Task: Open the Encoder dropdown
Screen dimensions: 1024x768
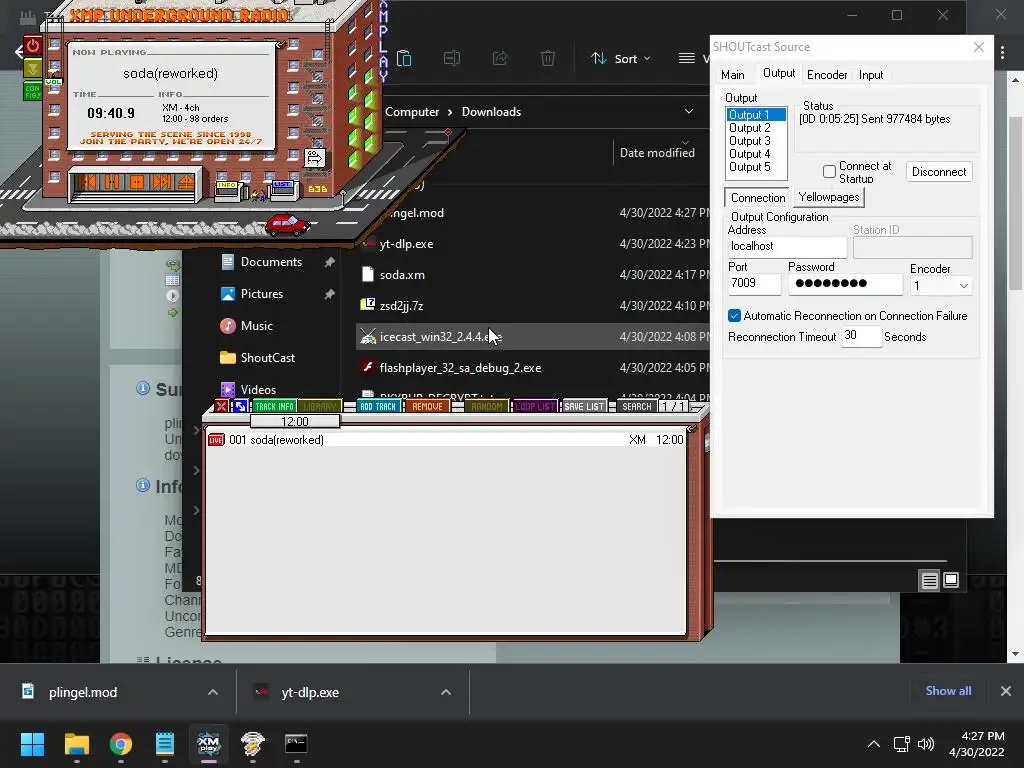Action: [940, 286]
